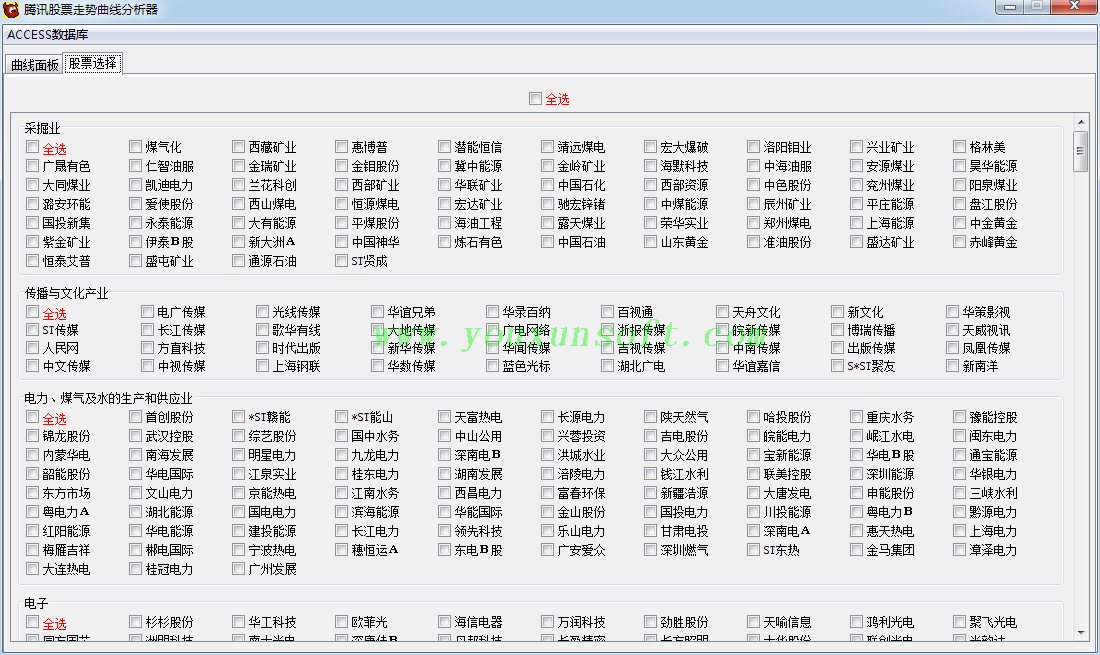
Task: Enable the 山东黄金 checkbox
Action: coord(650,242)
